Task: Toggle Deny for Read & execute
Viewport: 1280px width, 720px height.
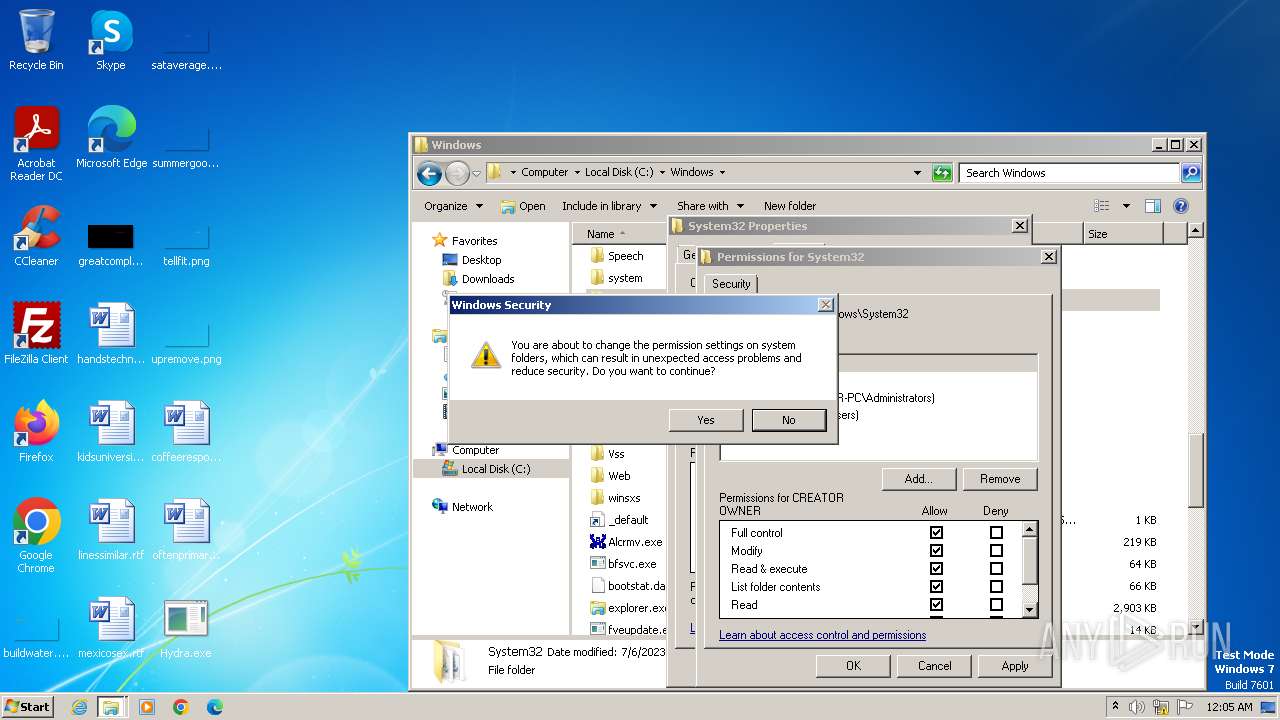Action: pyautogui.click(x=996, y=569)
